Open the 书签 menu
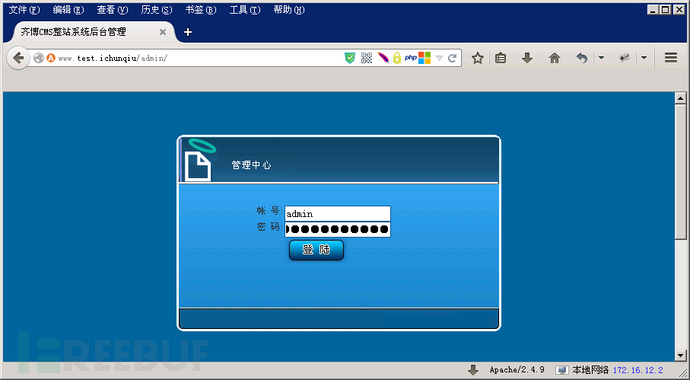This screenshot has height=380, width=690. click(201, 10)
